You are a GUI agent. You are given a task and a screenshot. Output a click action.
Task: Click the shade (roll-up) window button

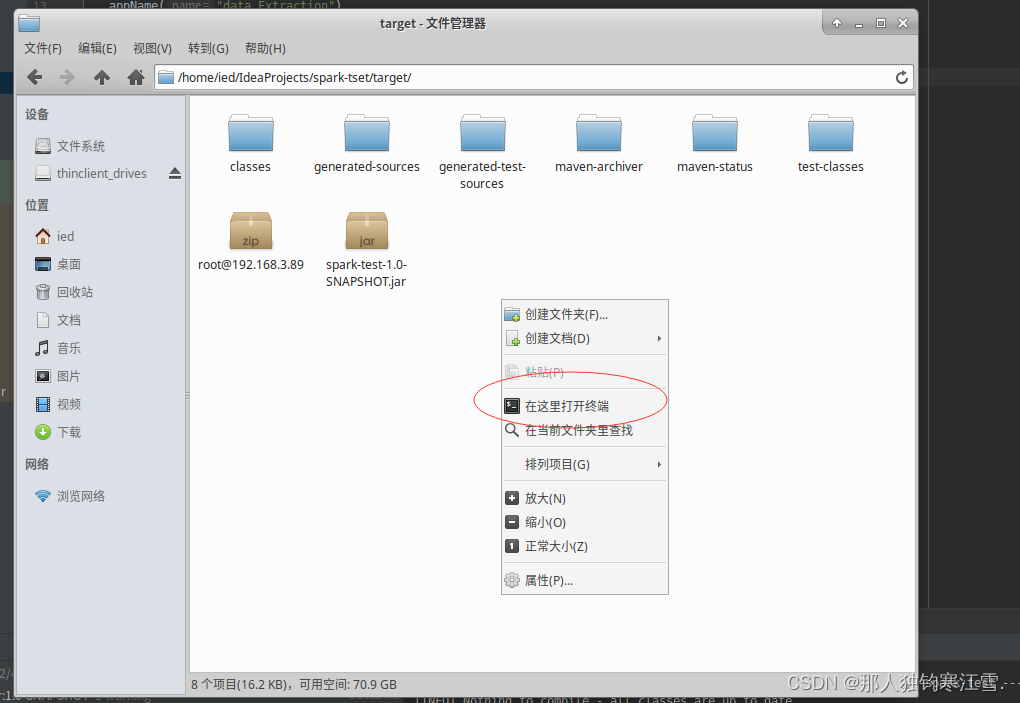(x=837, y=23)
